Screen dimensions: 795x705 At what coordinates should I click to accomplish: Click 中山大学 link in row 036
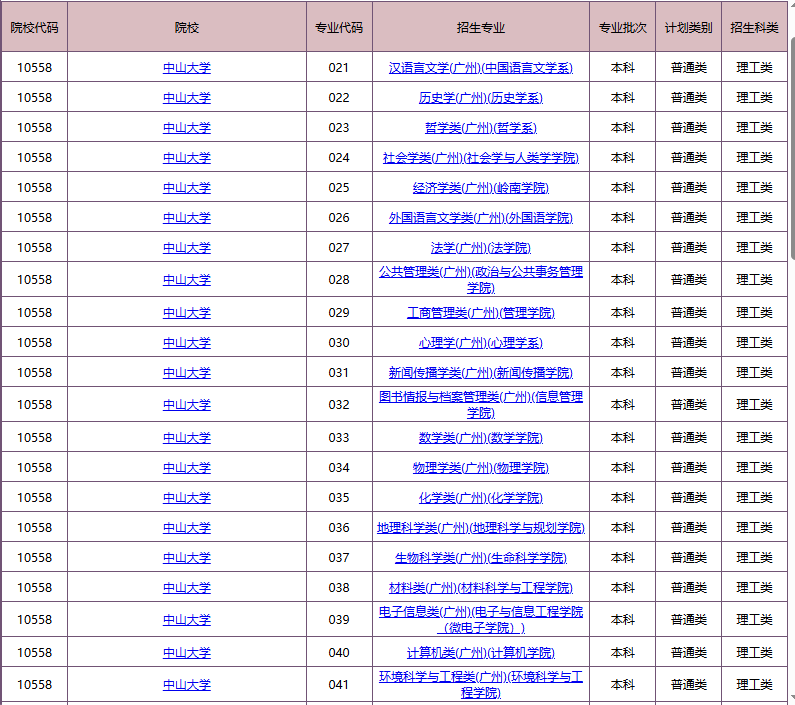coord(187,527)
